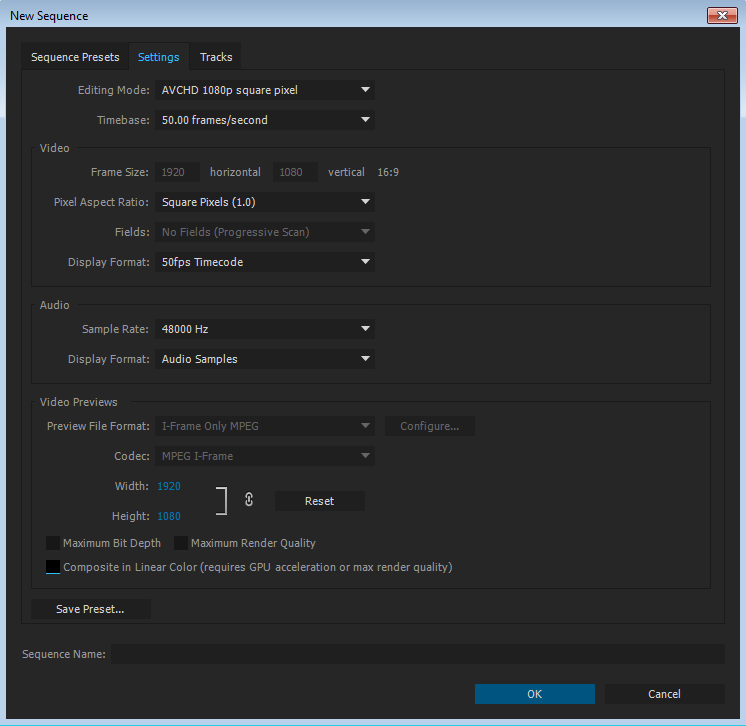Switch to the Tracks tab

tap(216, 57)
